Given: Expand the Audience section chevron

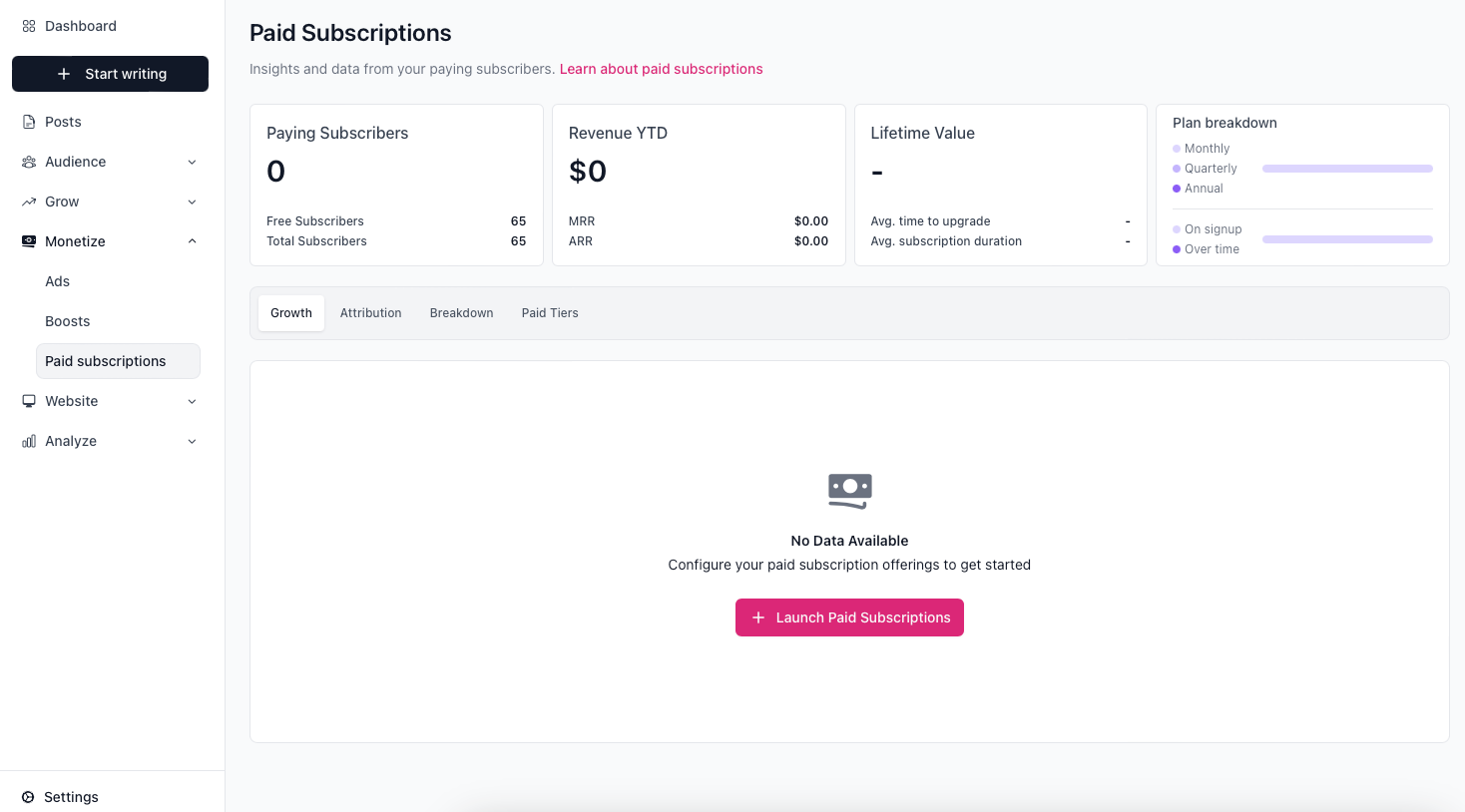Looking at the screenshot, I should (x=192, y=162).
